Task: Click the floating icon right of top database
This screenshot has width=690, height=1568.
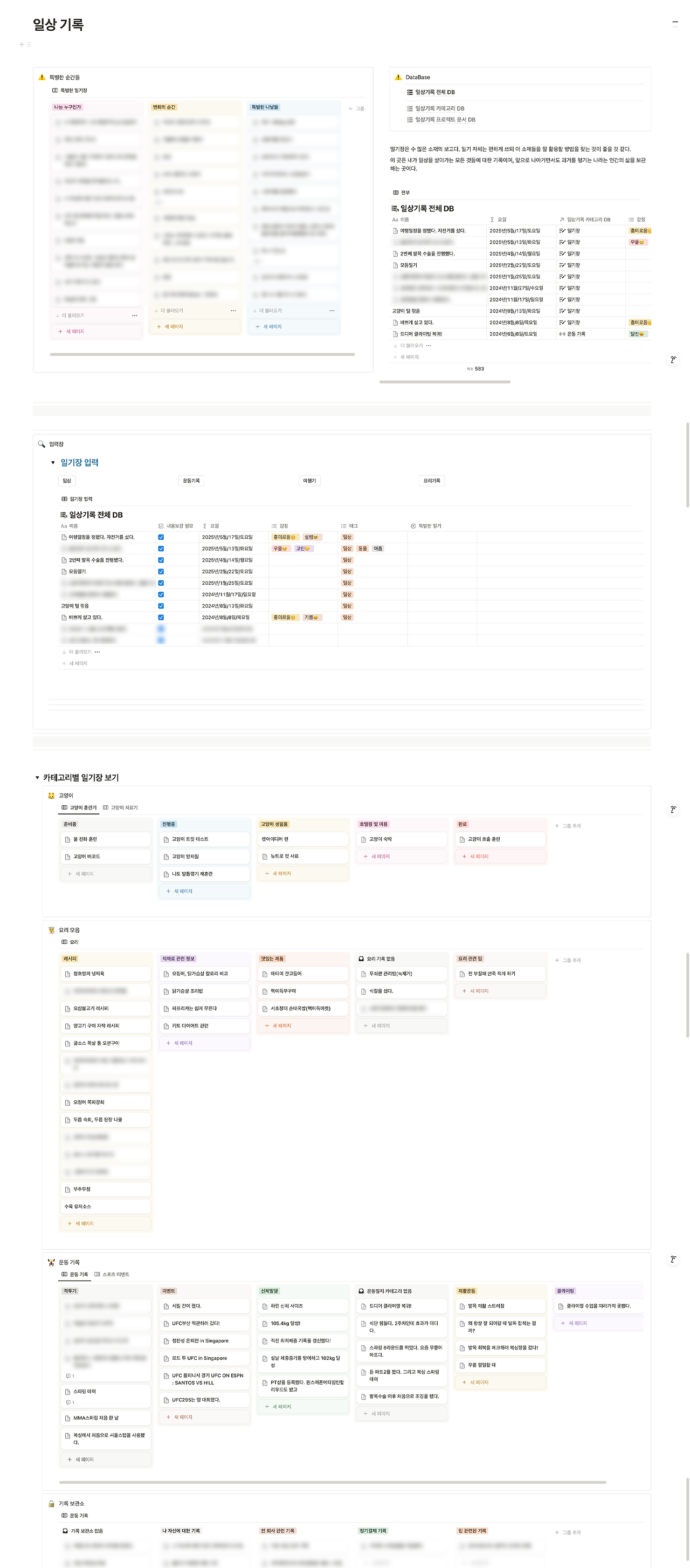Action: click(x=673, y=360)
